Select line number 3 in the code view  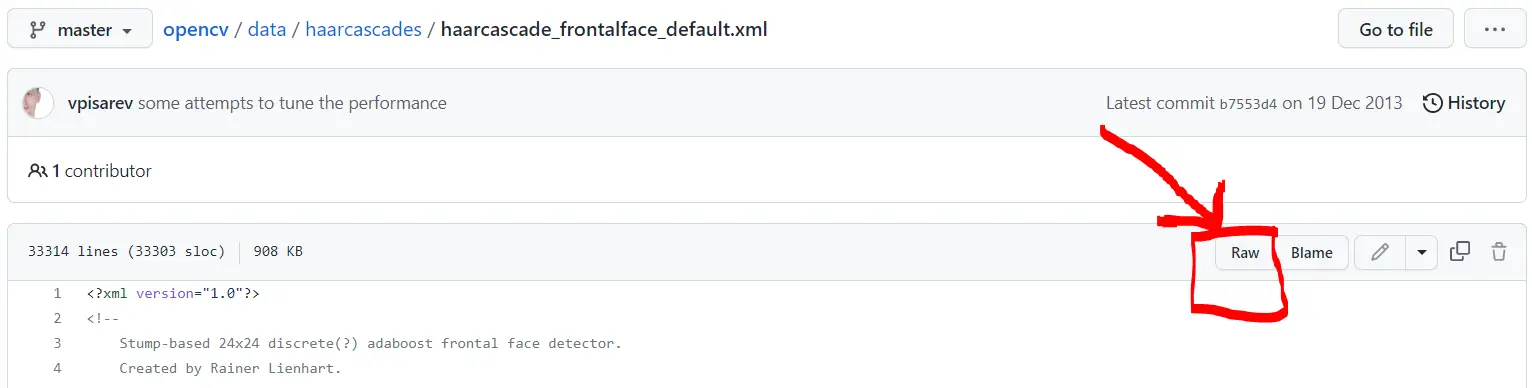(x=58, y=344)
